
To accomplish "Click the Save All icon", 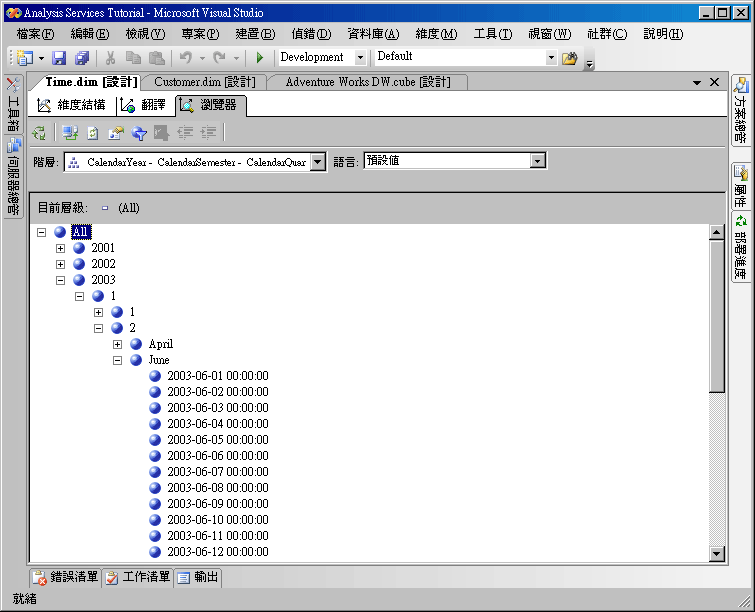I will tap(82, 58).
